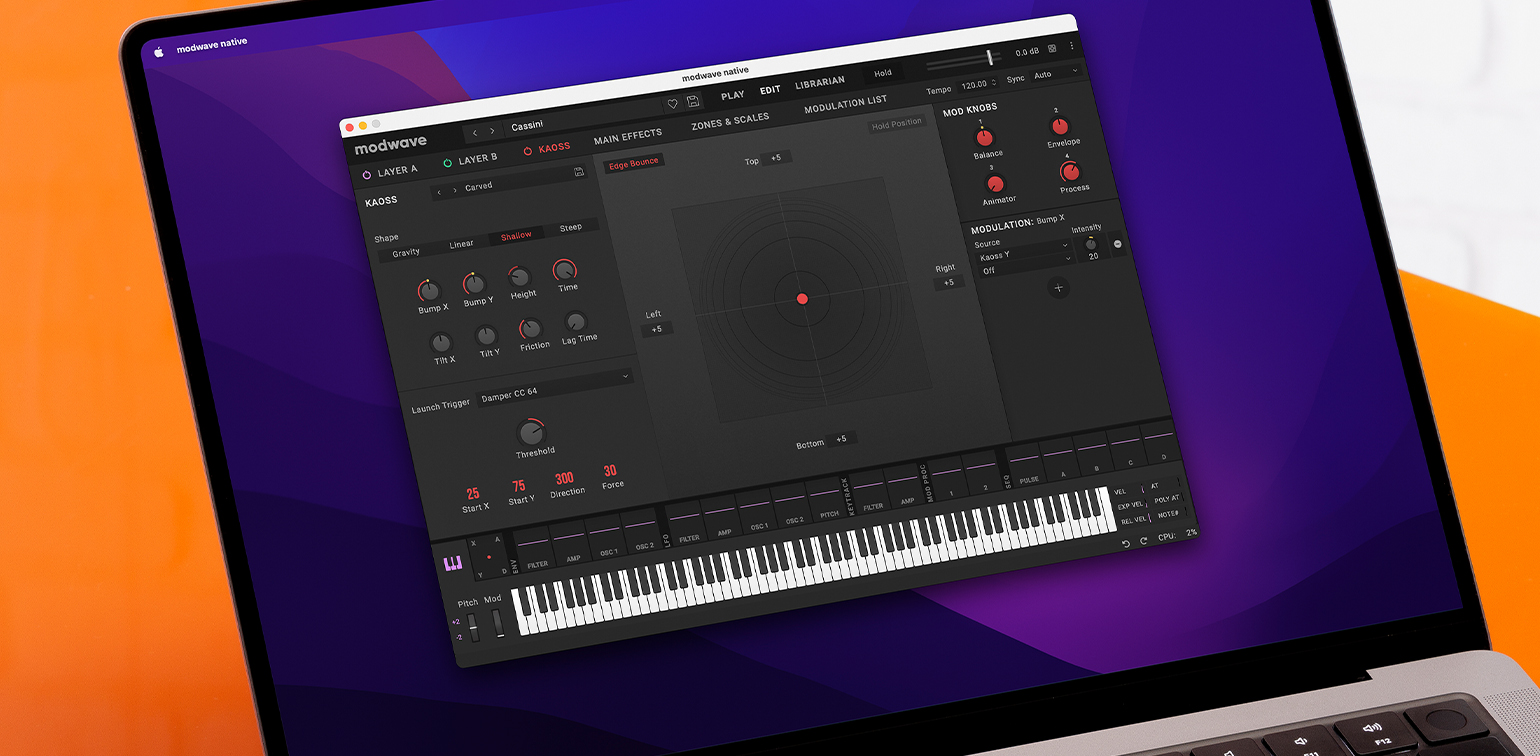Click the redo arrow near CPU

(1144, 541)
